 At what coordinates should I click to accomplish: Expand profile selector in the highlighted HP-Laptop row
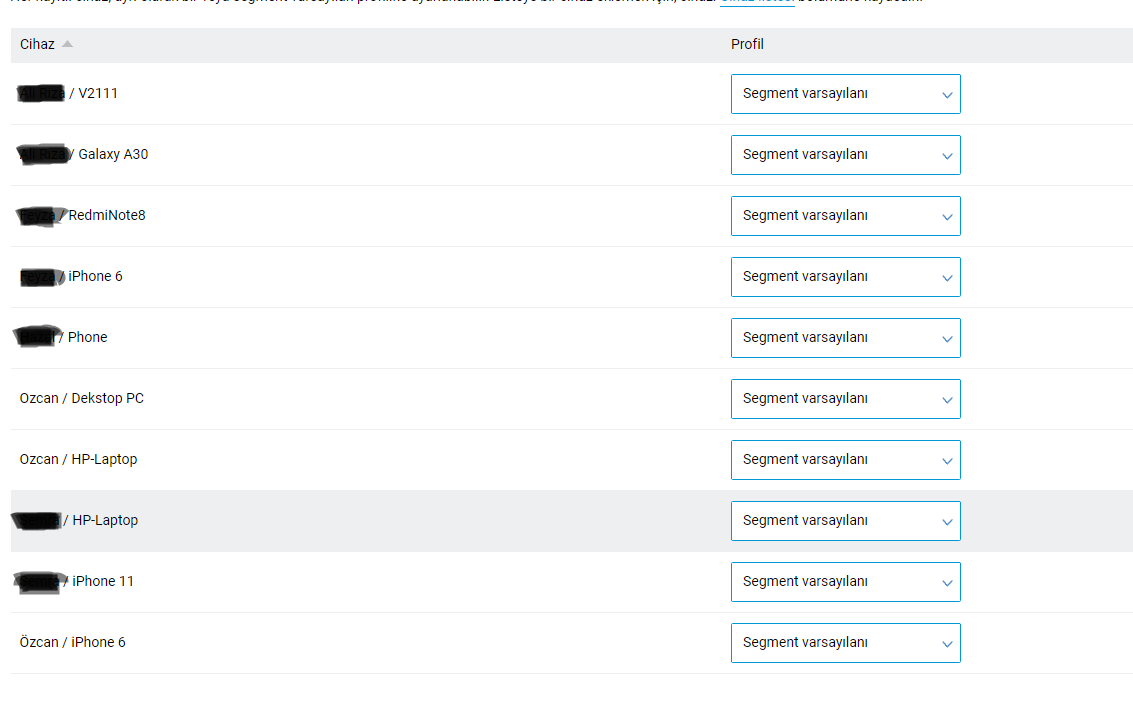pos(845,521)
